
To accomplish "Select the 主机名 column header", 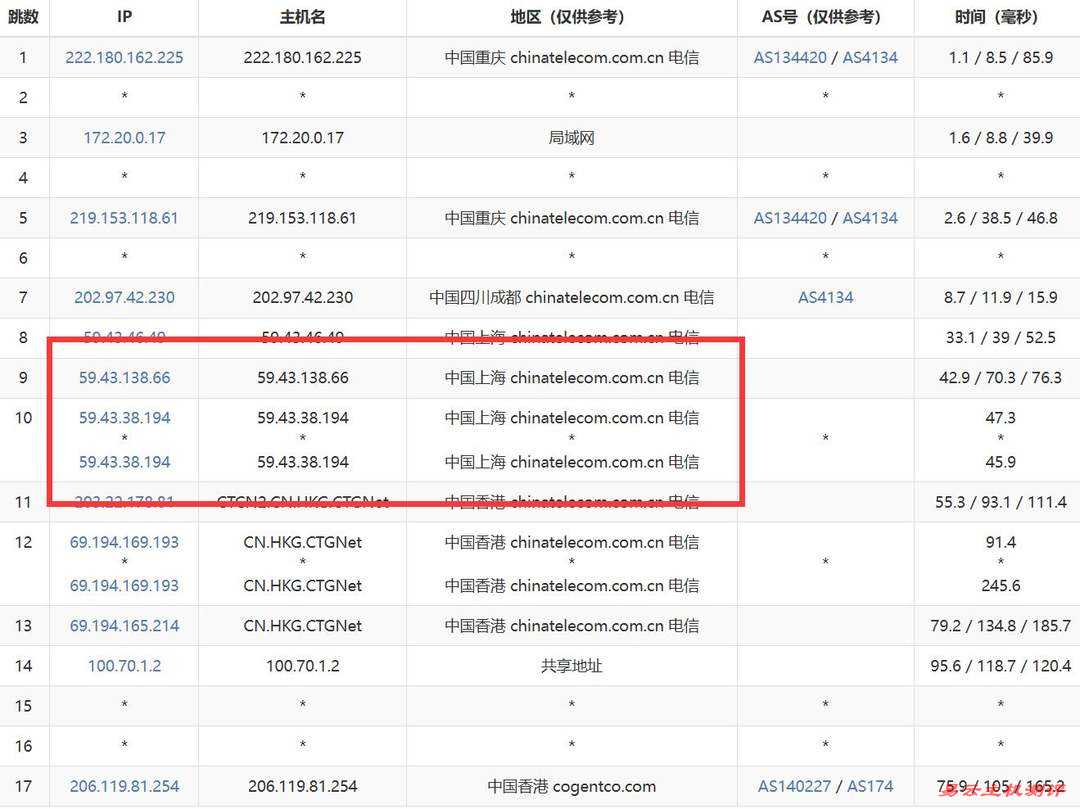I will click(x=302, y=17).
